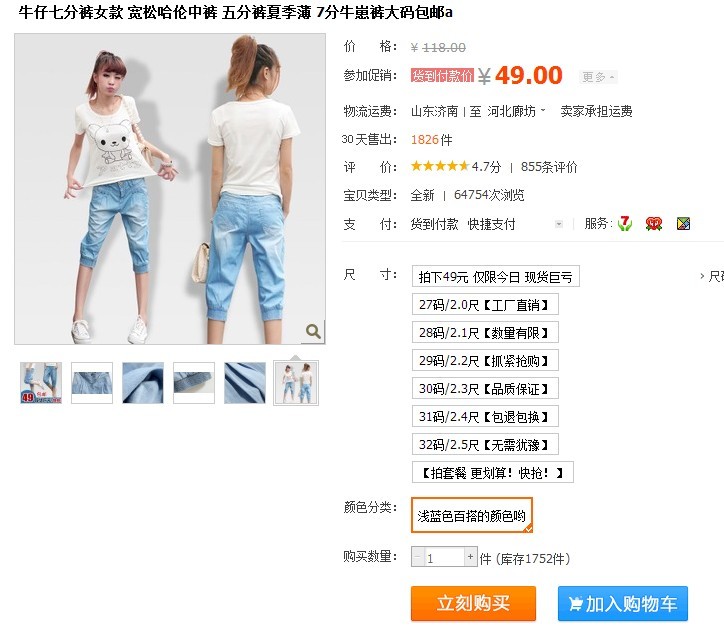724x635 pixels.
Task: Open the 河北廊坊 destination dropdown
Action: tap(516, 111)
